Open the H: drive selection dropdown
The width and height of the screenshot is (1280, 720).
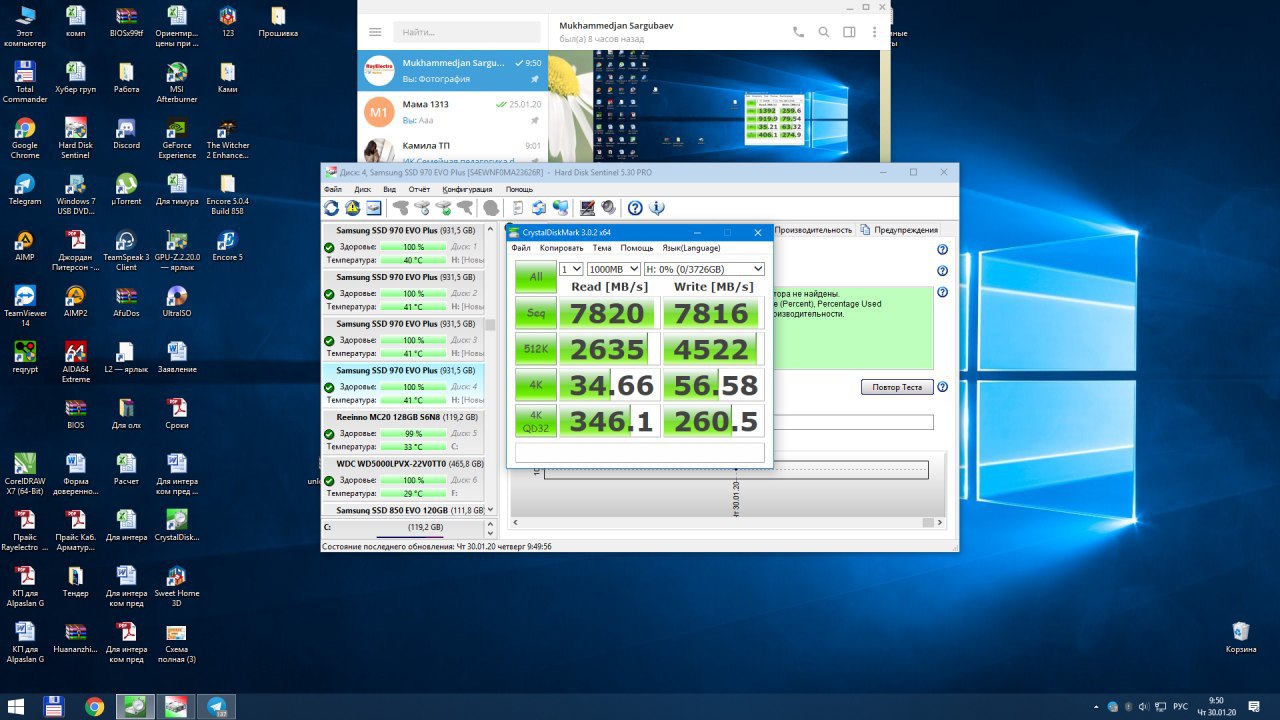point(704,269)
